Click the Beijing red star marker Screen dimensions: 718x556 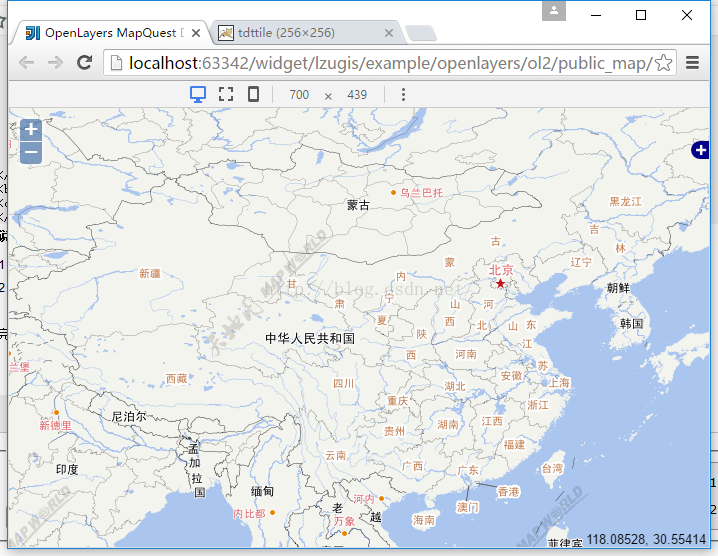point(500,284)
